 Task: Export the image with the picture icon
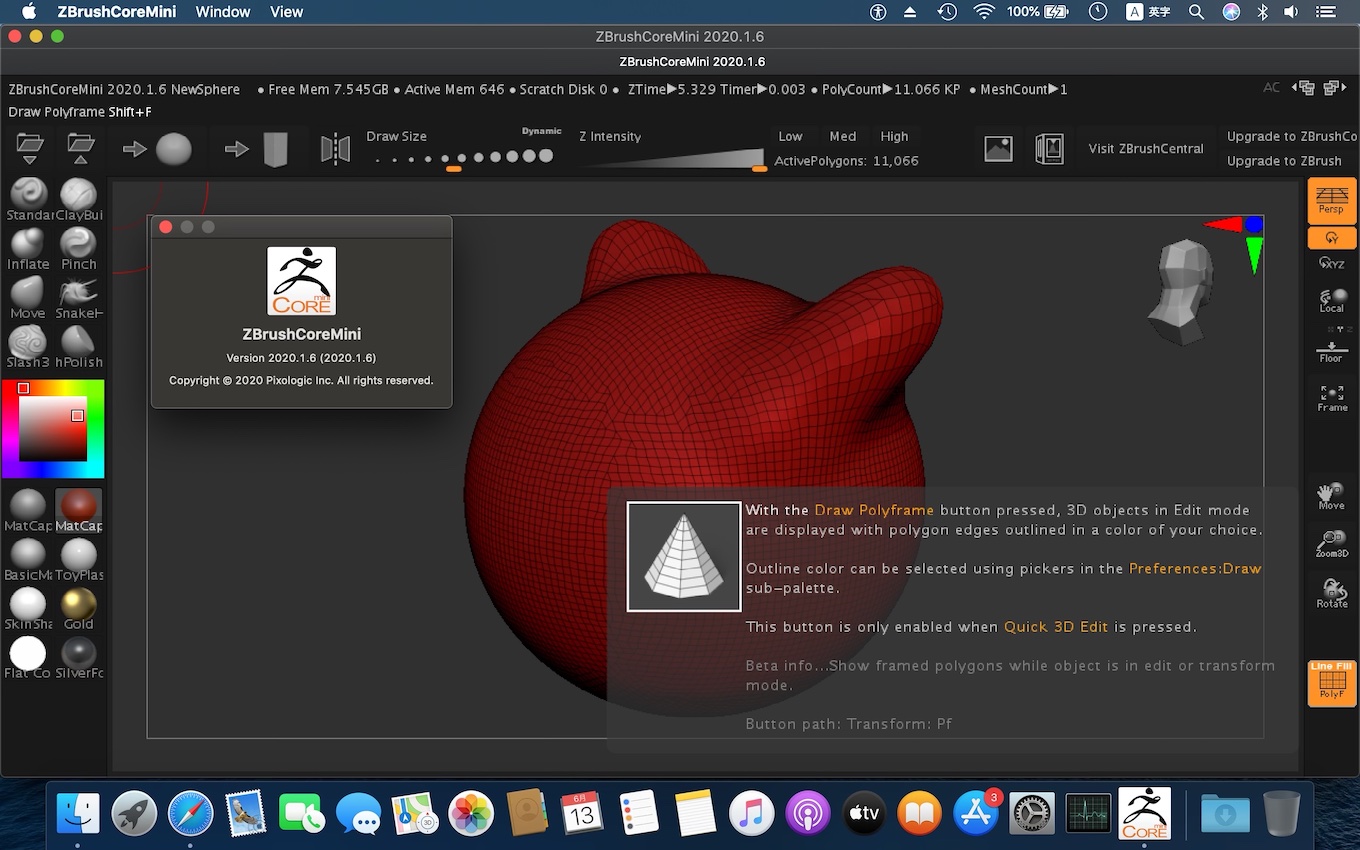coord(999,149)
